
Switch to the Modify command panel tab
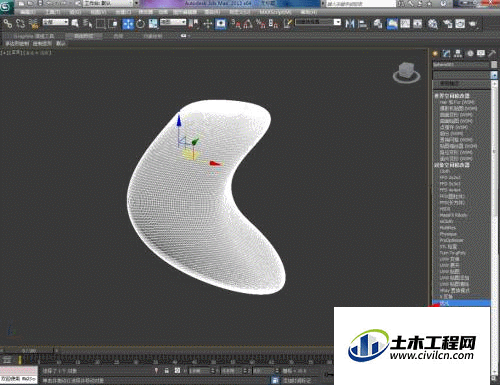446,54
